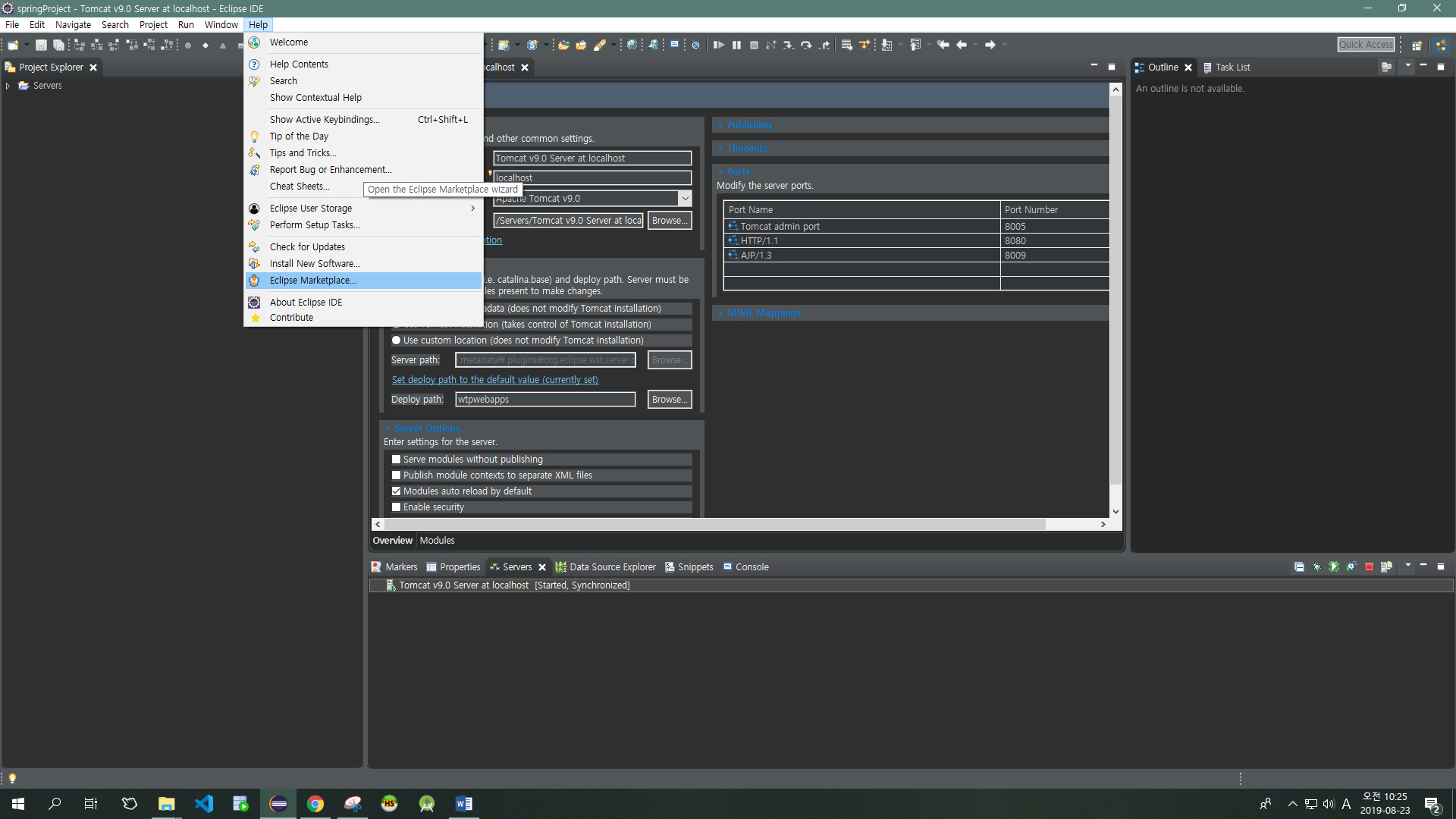Click the forward navigation arrow in toolbar
The image size is (1456, 819).
pyautogui.click(x=990, y=45)
